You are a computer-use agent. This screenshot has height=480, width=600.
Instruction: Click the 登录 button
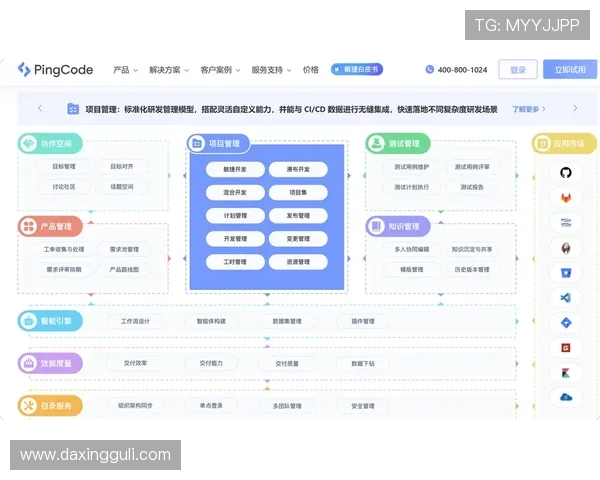[x=518, y=69]
